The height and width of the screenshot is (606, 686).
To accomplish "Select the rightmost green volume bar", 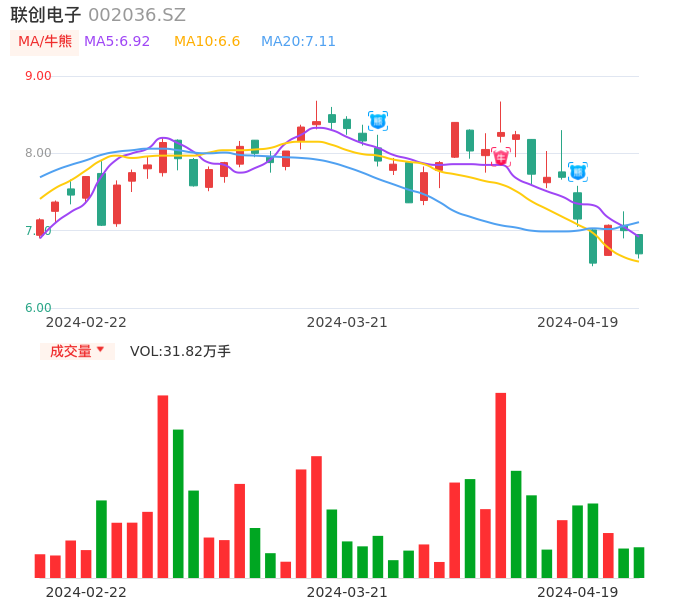I will 639,562.
